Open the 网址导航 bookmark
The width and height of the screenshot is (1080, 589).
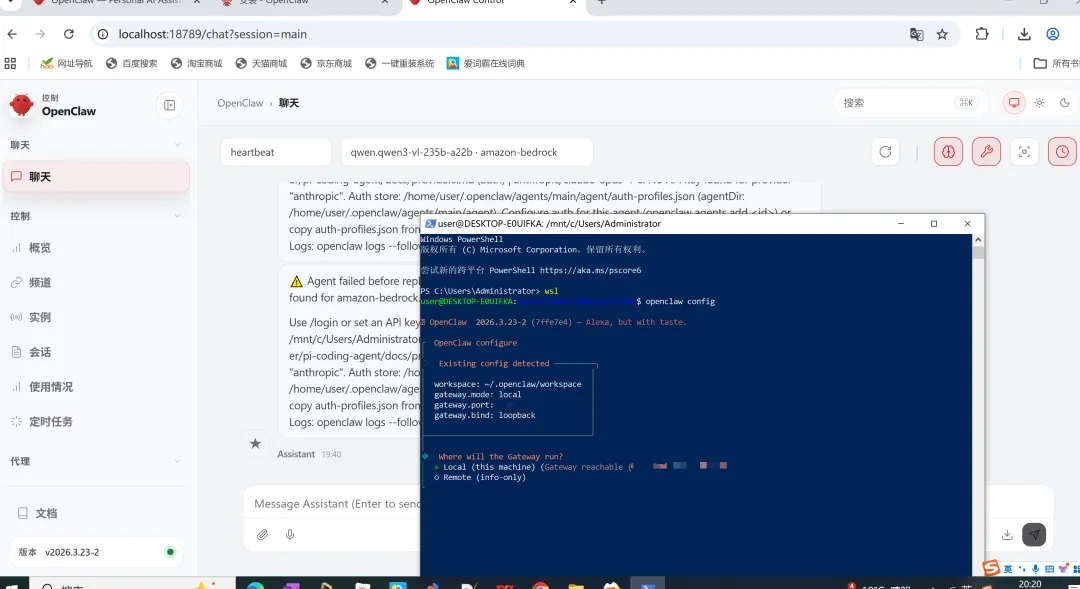pyautogui.click(x=66, y=63)
